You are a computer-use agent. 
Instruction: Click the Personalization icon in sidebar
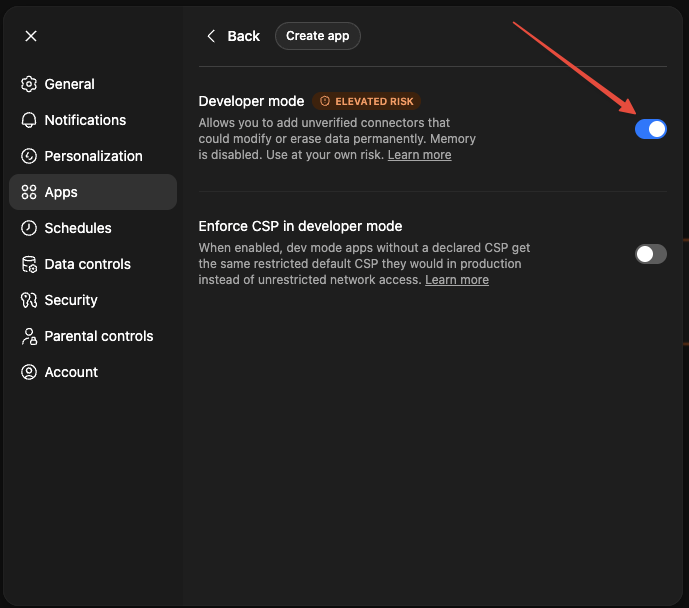[x=29, y=156]
